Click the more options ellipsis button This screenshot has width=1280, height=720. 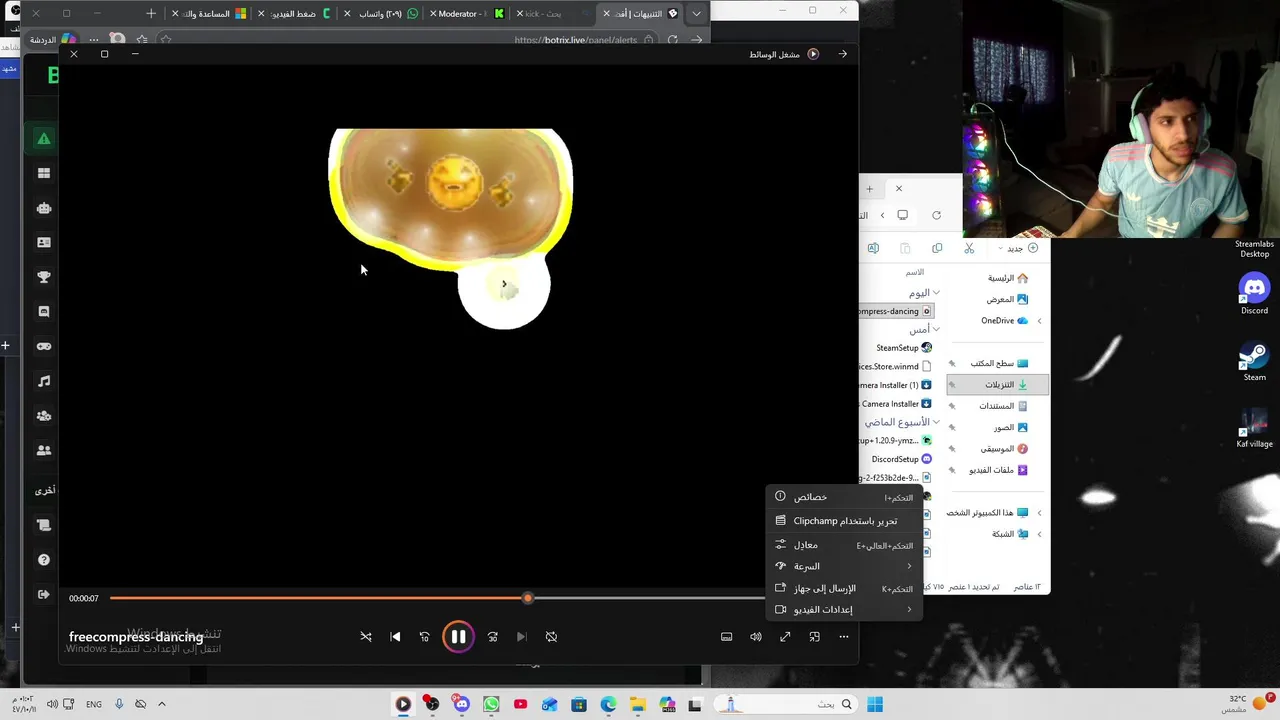[x=844, y=636]
